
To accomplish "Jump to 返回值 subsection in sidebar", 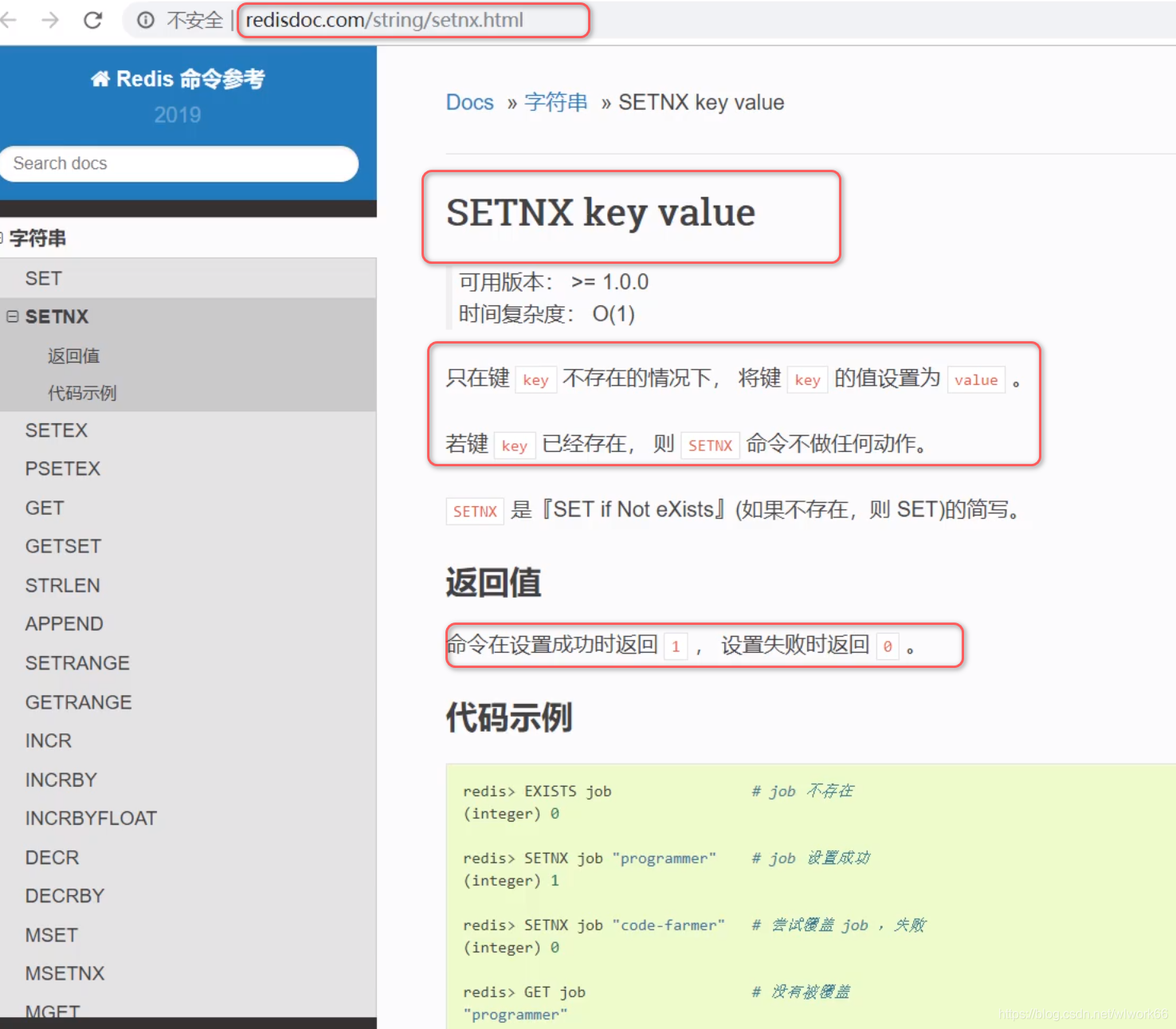I will tap(74, 355).
